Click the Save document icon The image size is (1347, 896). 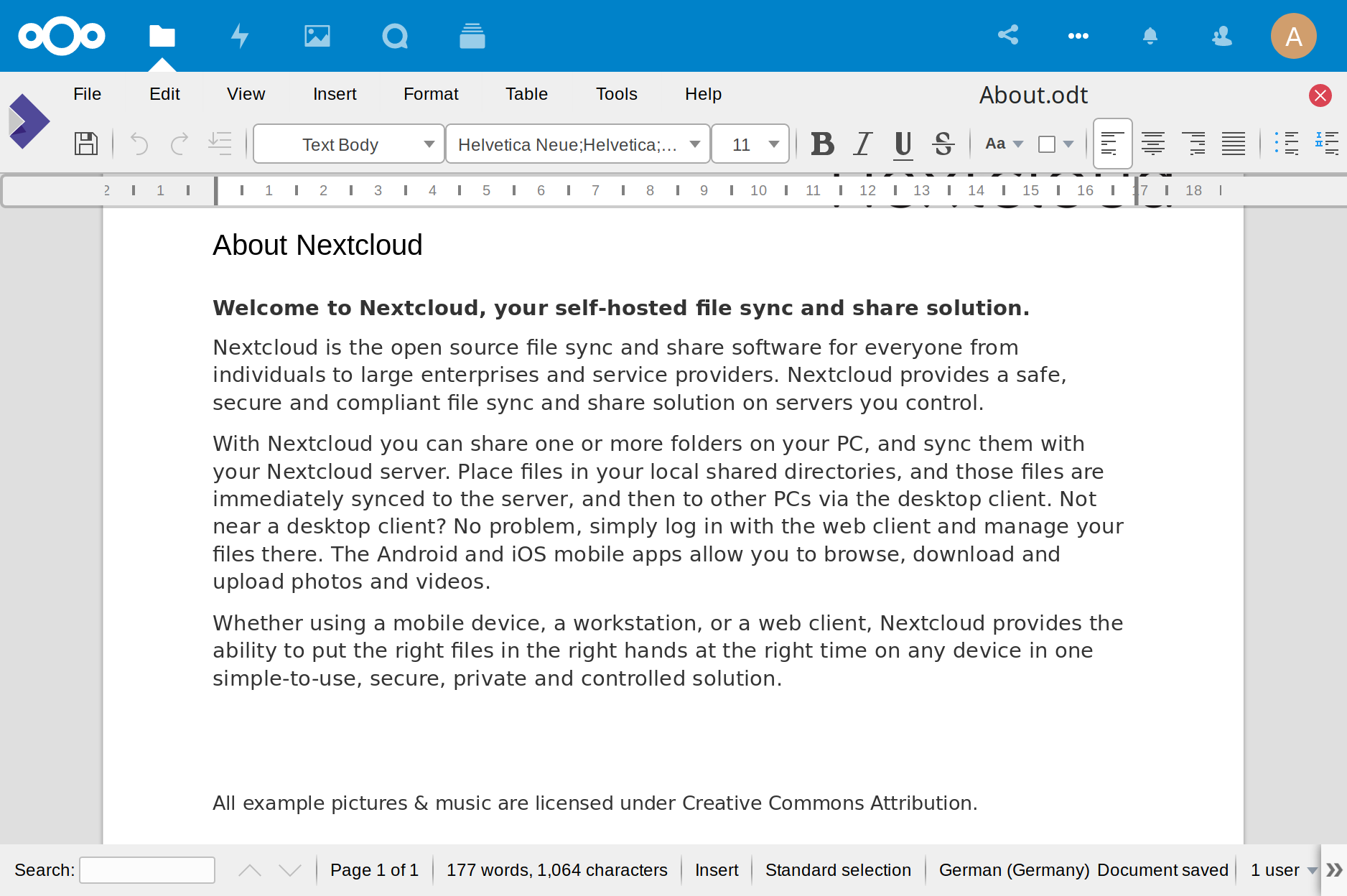pos(86,144)
